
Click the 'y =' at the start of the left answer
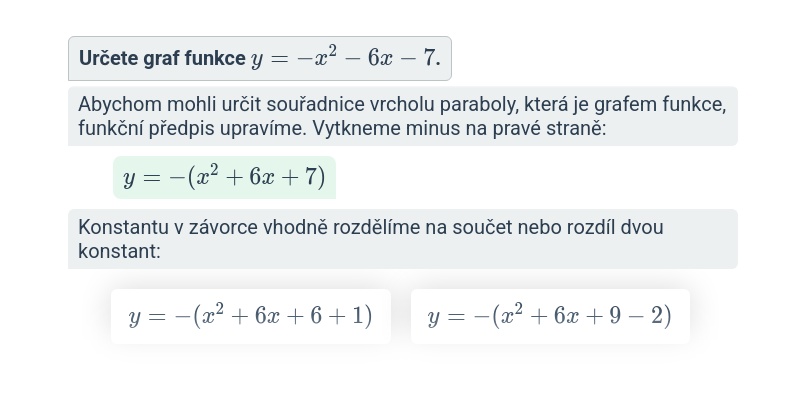[x=147, y=316]
